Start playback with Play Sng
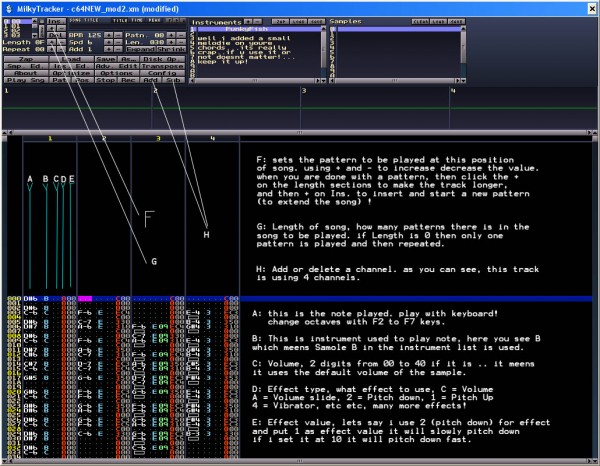The image size is (600, 466). [26, 80]
